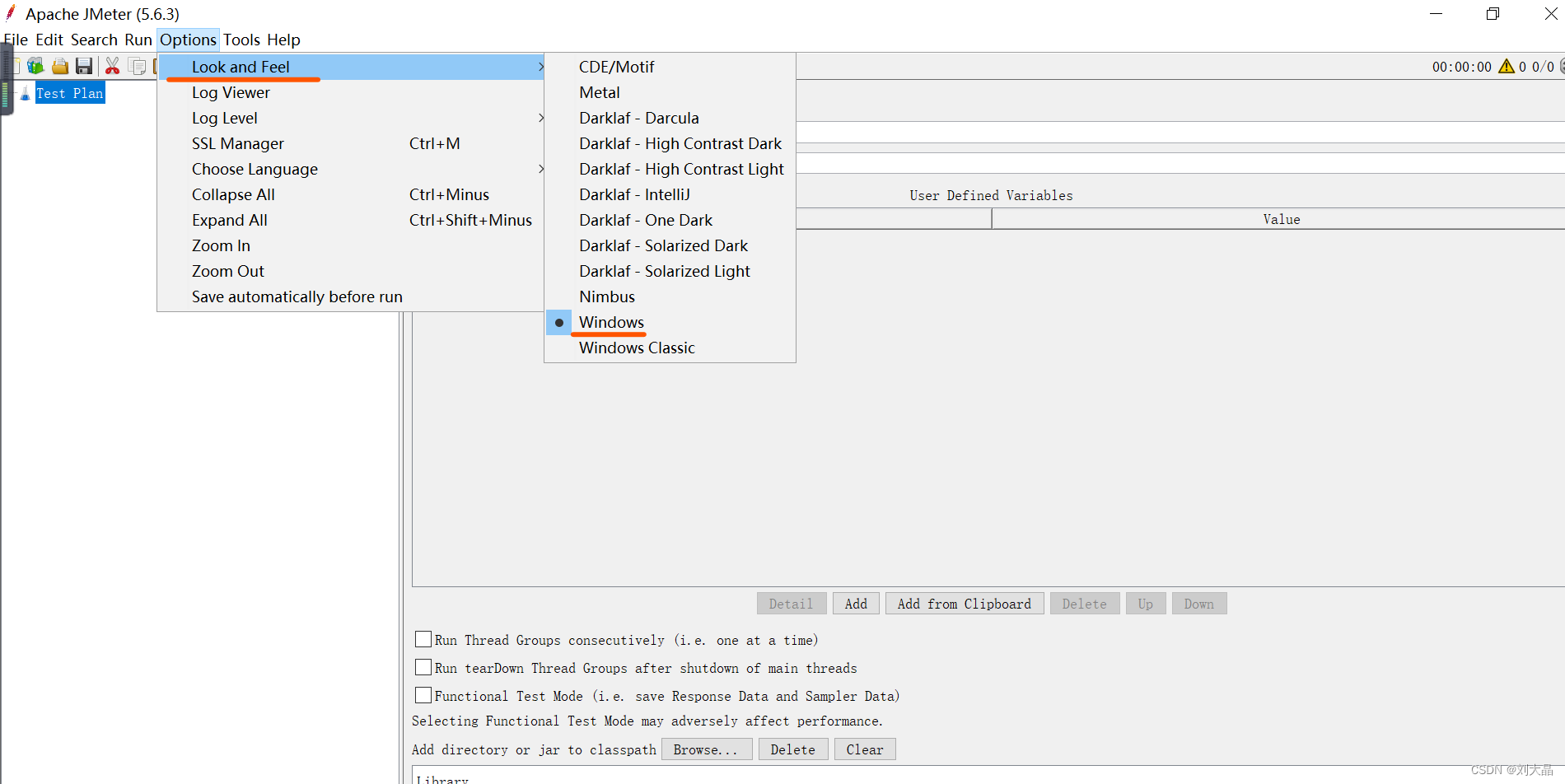Toggle Save automatically before run

pos(351,296)
